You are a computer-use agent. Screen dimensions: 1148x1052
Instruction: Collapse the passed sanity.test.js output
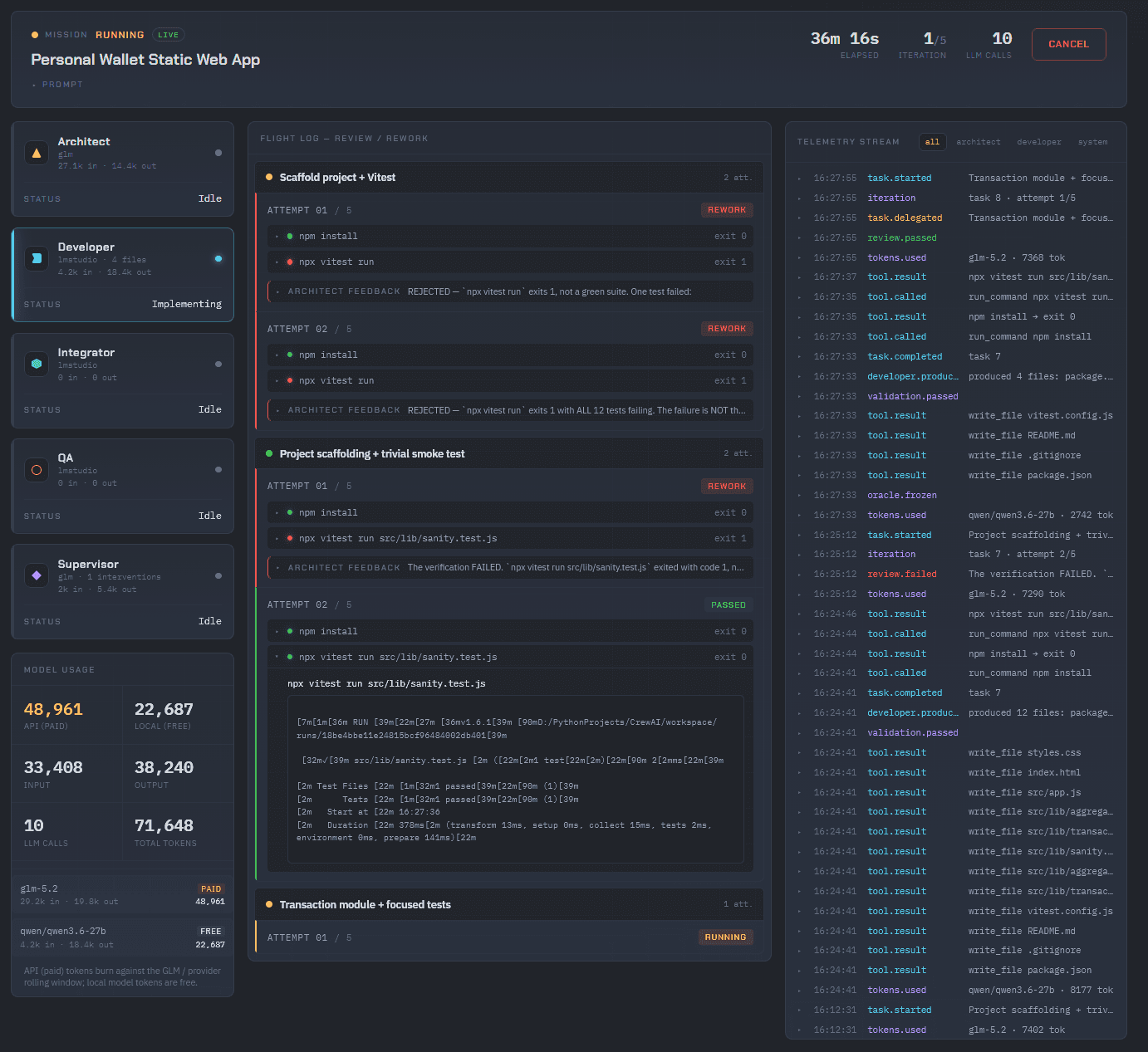510,657
